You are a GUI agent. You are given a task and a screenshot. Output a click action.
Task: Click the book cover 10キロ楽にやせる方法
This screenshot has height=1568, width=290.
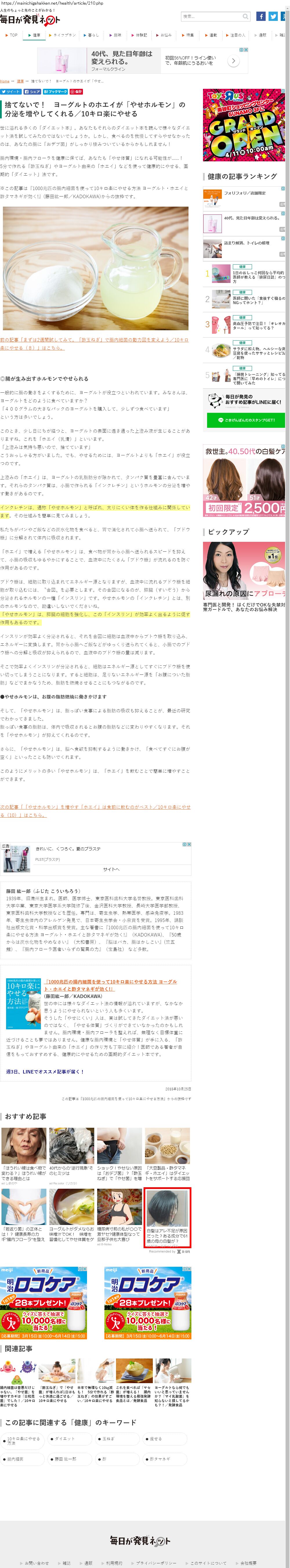(x=23, y=1004)
